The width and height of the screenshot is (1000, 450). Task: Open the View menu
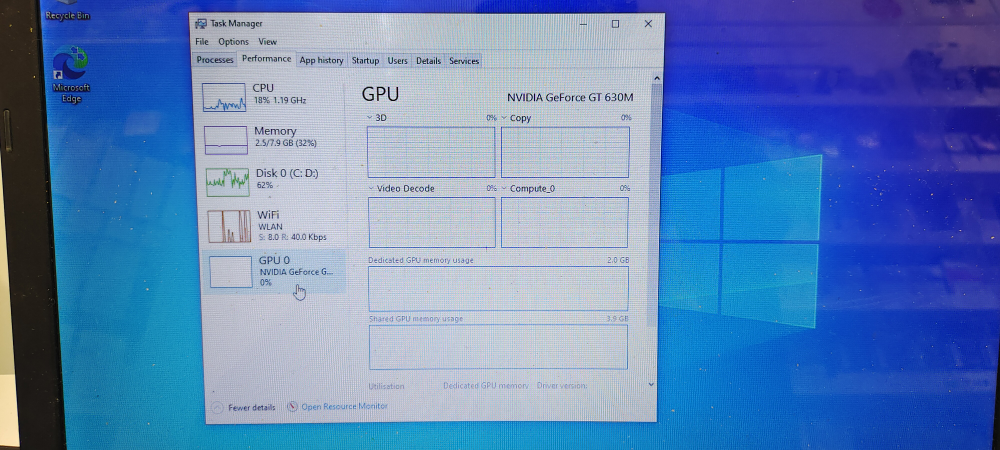click(x=267, y=41)
